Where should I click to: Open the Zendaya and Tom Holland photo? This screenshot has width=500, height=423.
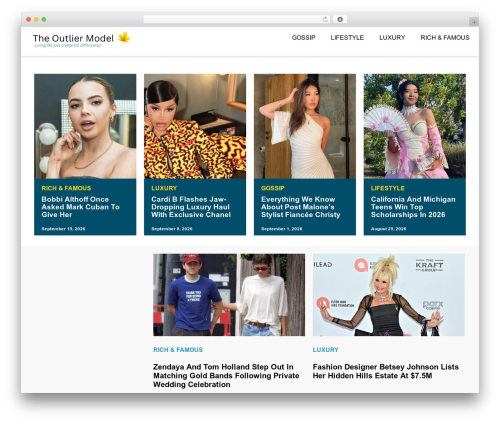coord(229,295)
